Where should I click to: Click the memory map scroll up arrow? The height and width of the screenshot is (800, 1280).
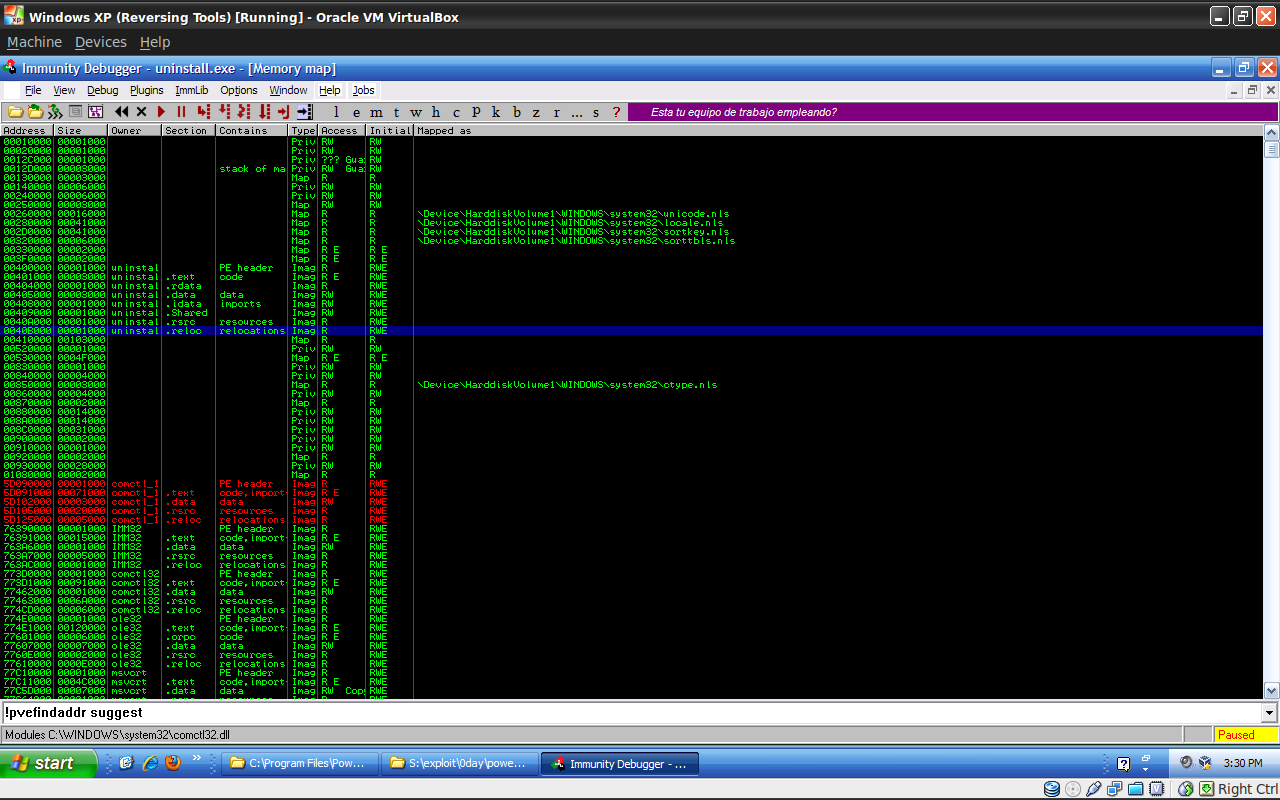click(x=1271, y=133)
